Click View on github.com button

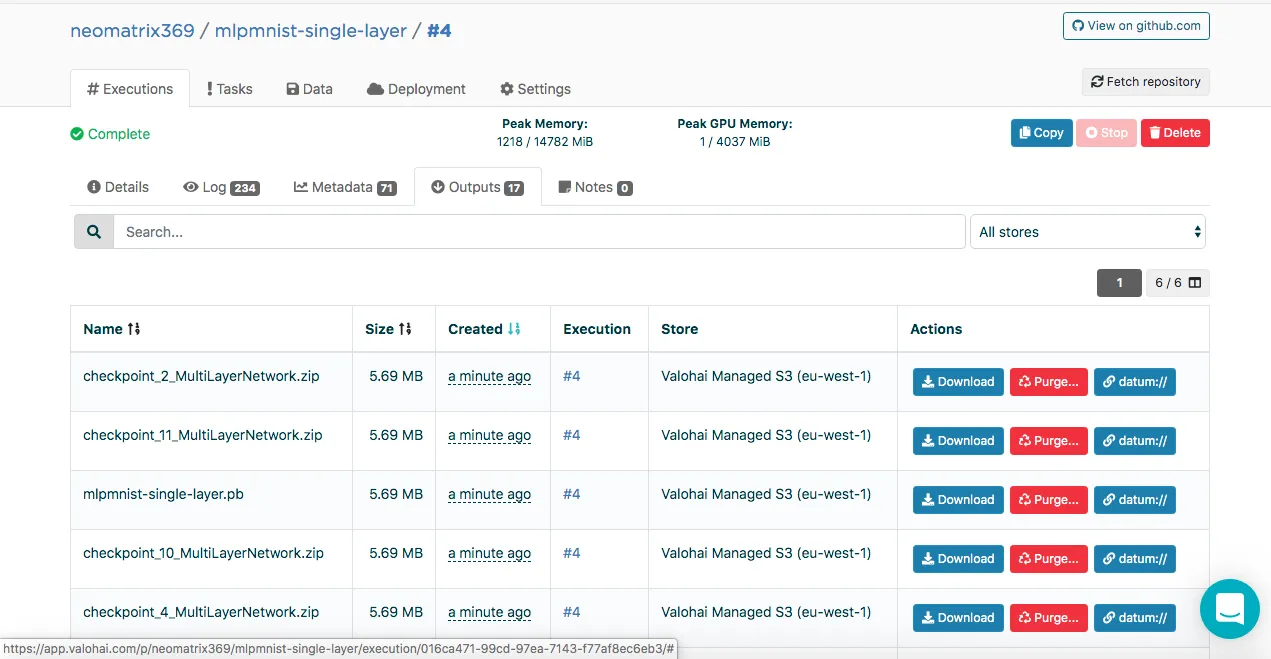click(x=1136, y=26)
